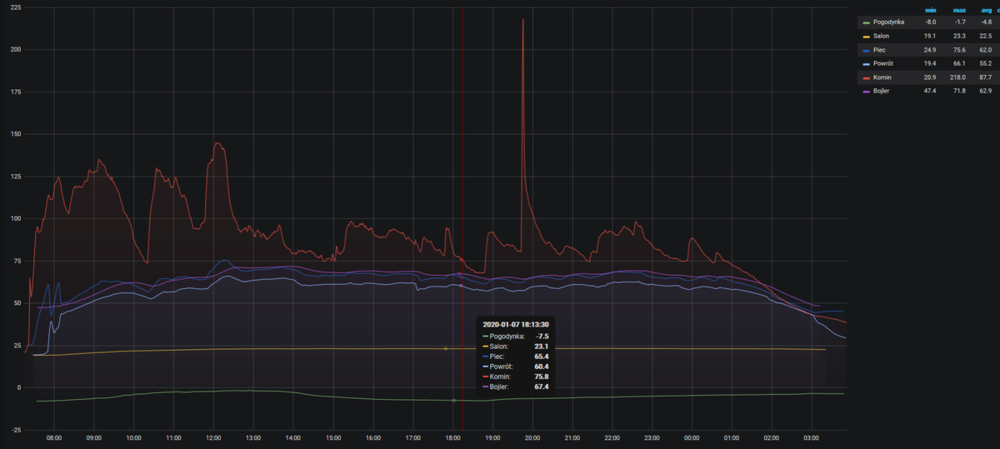Change the light blue Powrót series color
The width and height of the screenshot is (1000, 449).
point(865,63)
